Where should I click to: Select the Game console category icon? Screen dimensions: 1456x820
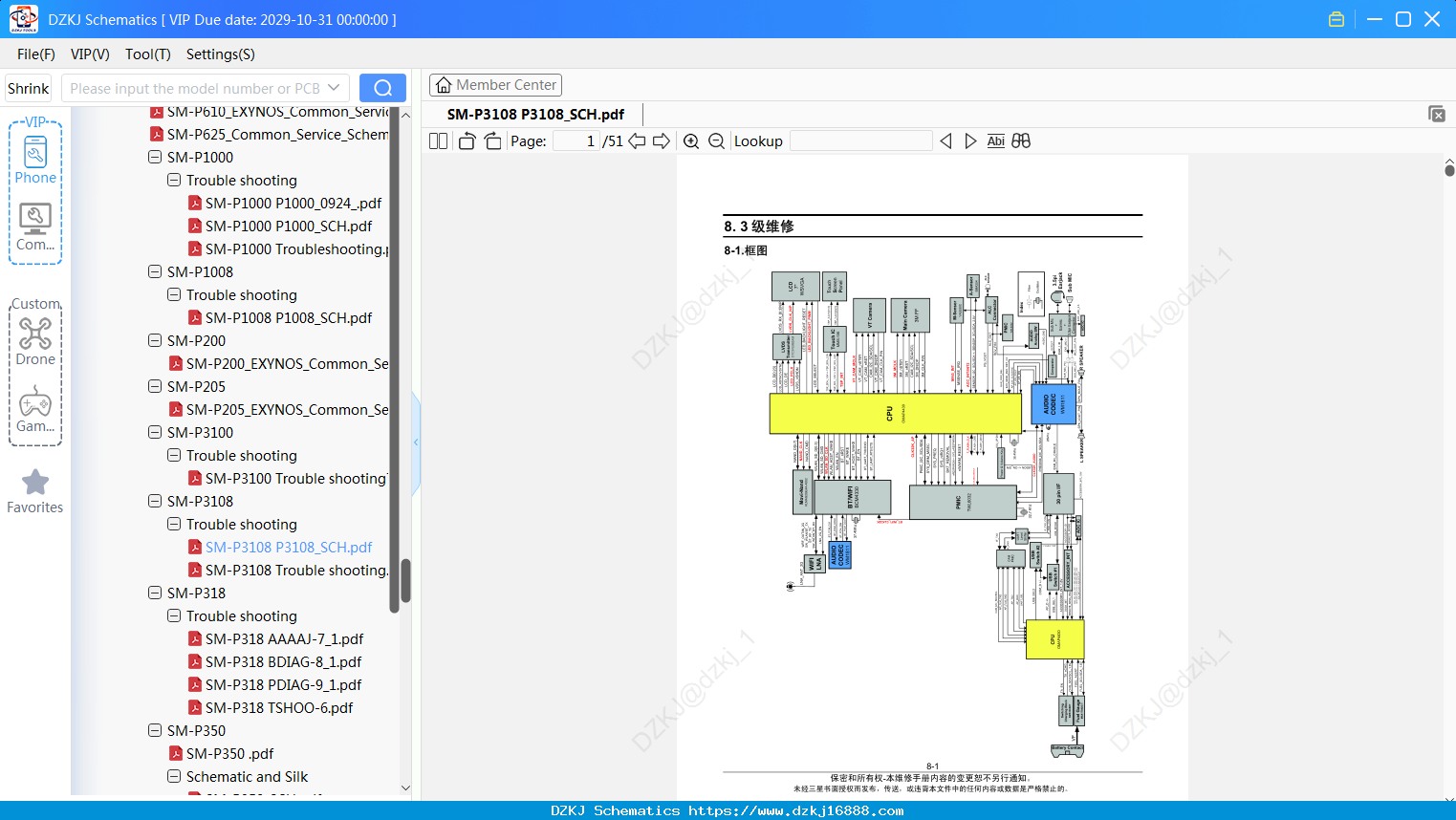[x=35, y=409]
